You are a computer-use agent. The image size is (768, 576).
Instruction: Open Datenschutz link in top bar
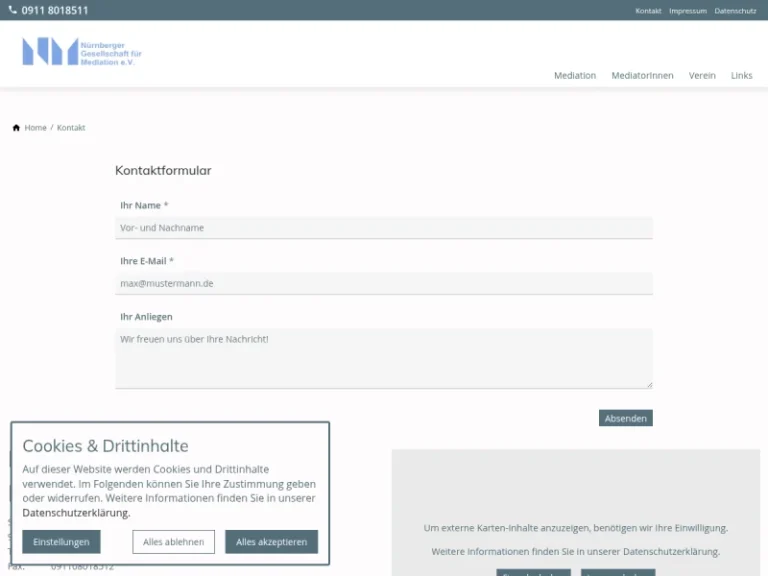pyautogui.click(x=735, y=11)
